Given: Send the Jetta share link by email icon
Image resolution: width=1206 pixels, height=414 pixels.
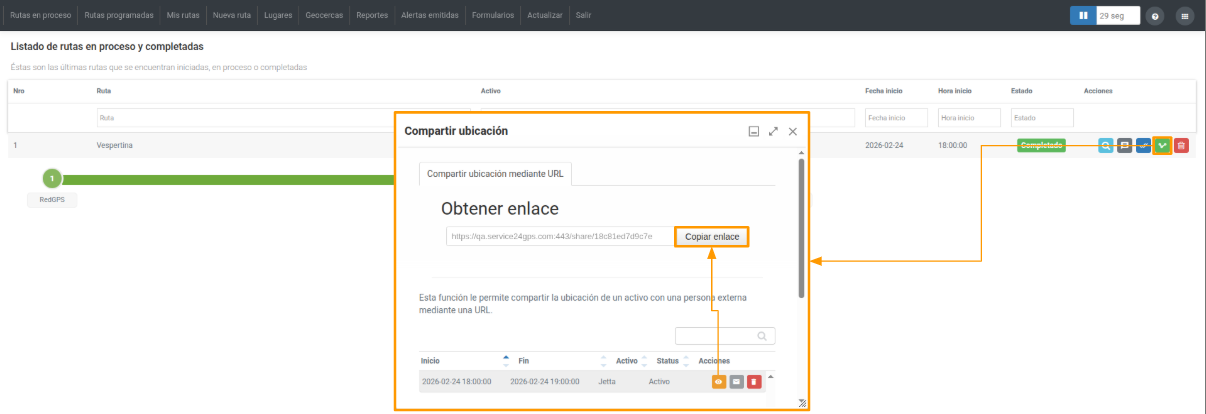Looking at the screenshot, I should (x=736, y=381).
